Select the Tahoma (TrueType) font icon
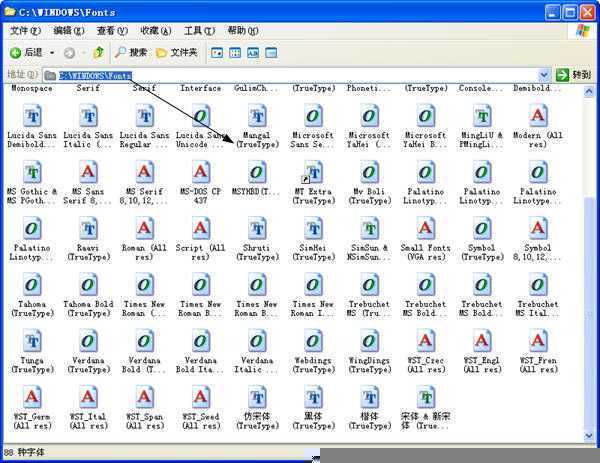Viewport: 600px width, 463px height. [x=33, y=285]
